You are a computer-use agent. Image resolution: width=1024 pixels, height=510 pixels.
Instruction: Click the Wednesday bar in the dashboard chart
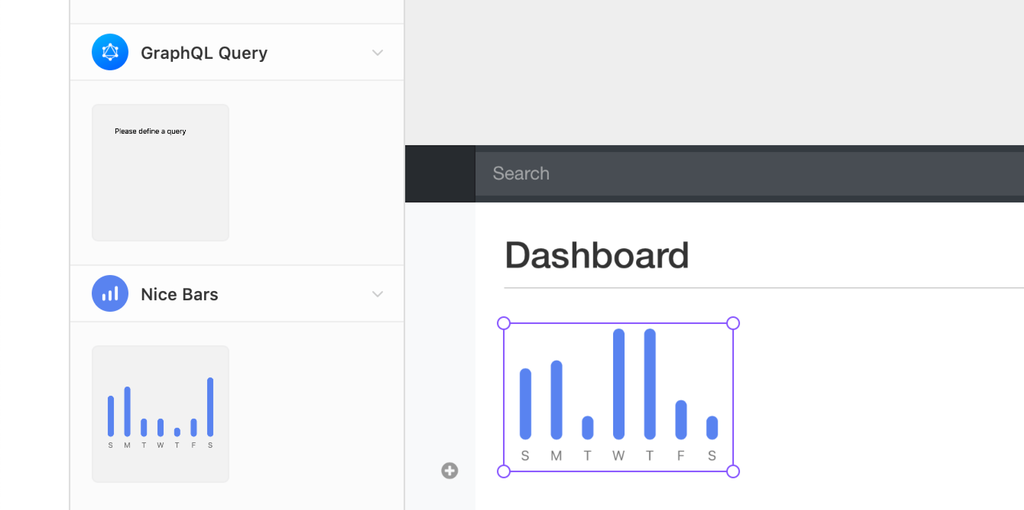(619, 384)
